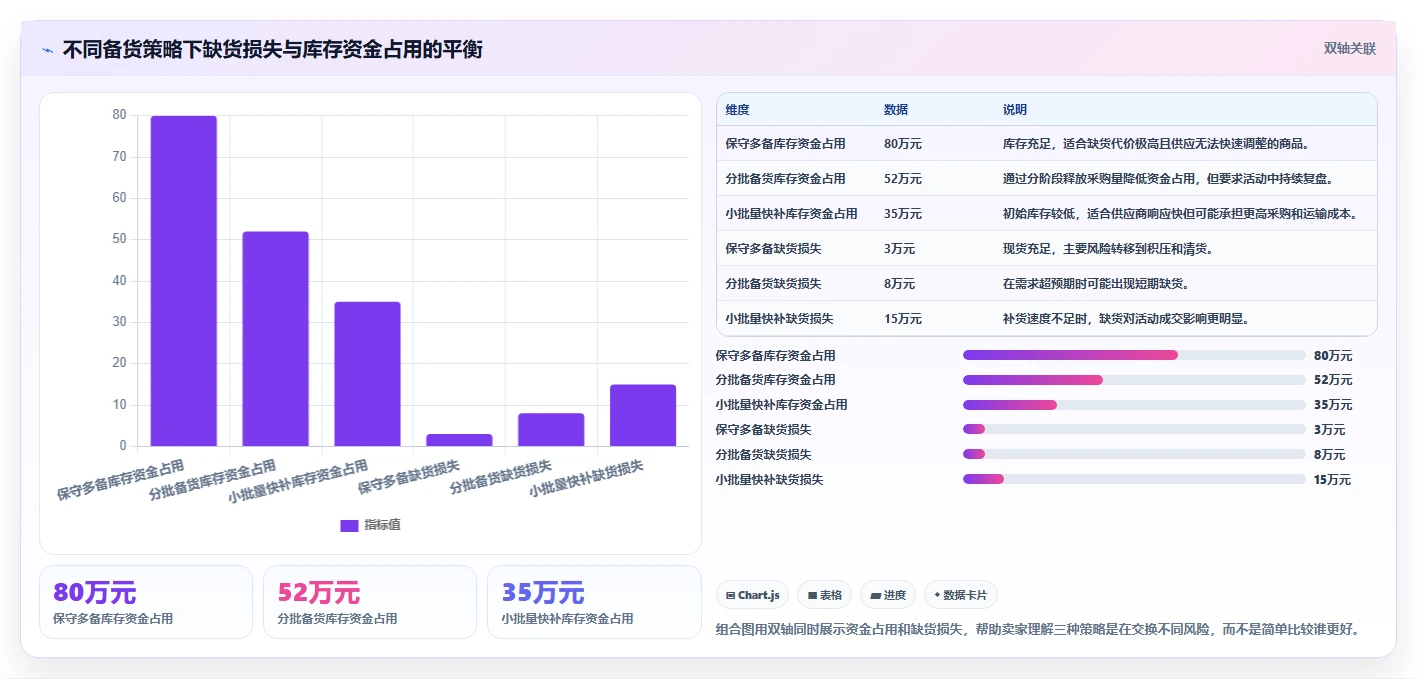Click the 表格 tag chip
Screen dimensions: 1417x679
(x=824, y=595)
